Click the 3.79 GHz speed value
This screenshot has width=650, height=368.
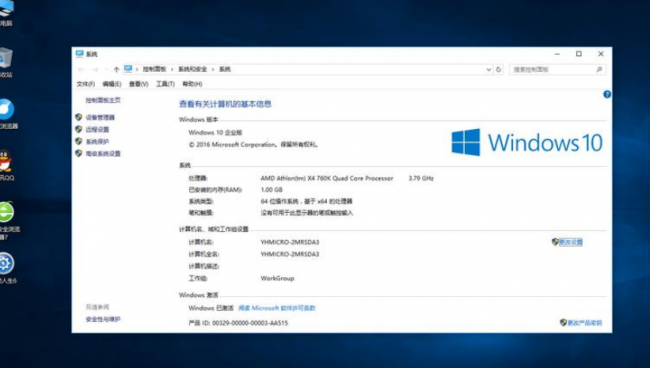point(421,178)
